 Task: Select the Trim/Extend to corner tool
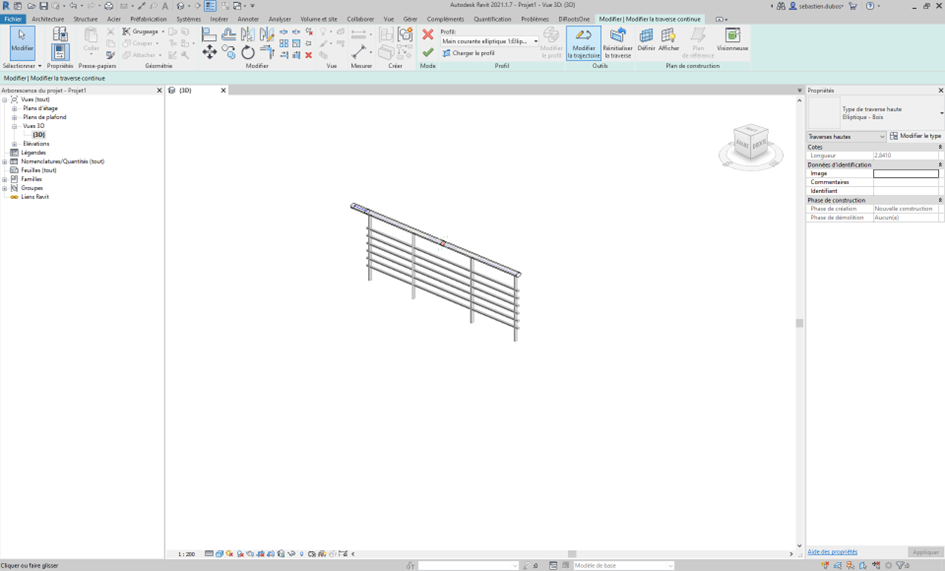point(267,52)
